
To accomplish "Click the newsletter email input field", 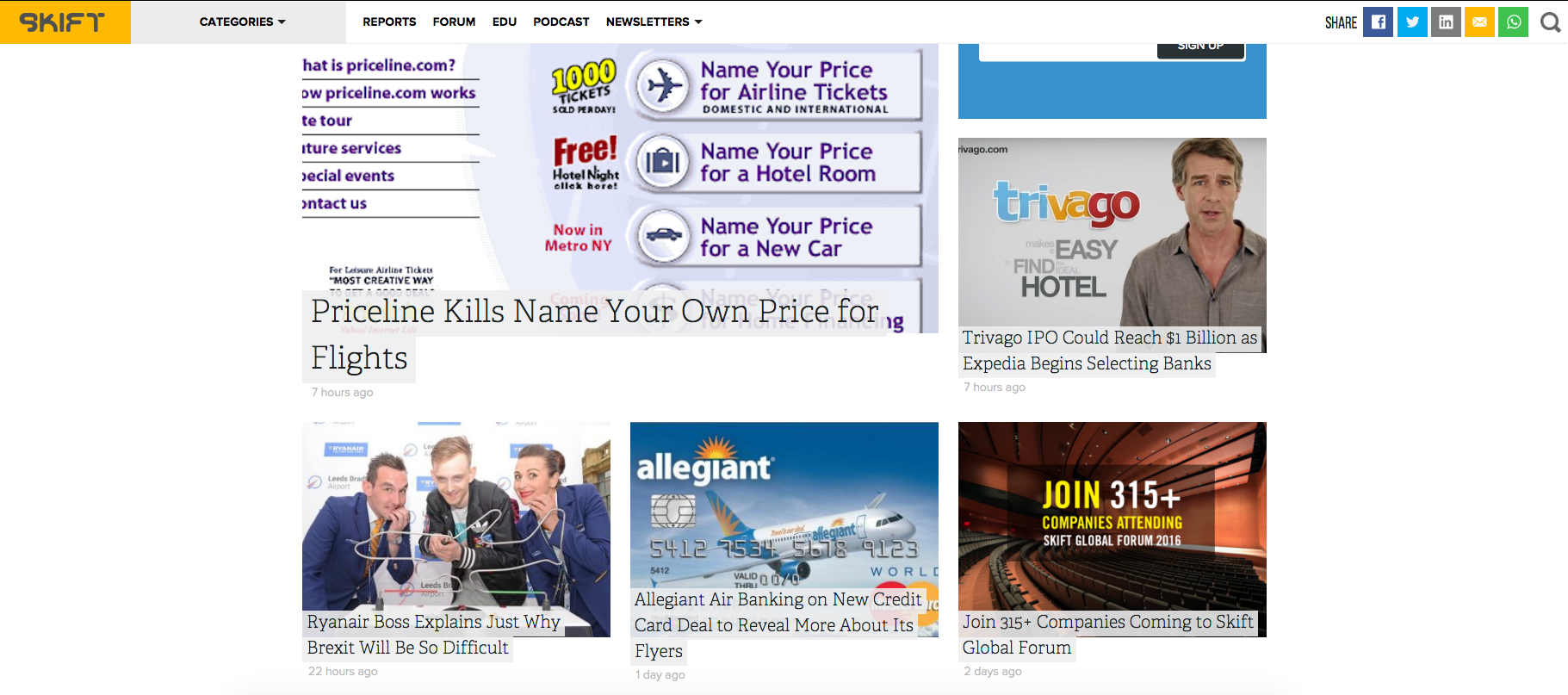I will tap(1069, 52).
